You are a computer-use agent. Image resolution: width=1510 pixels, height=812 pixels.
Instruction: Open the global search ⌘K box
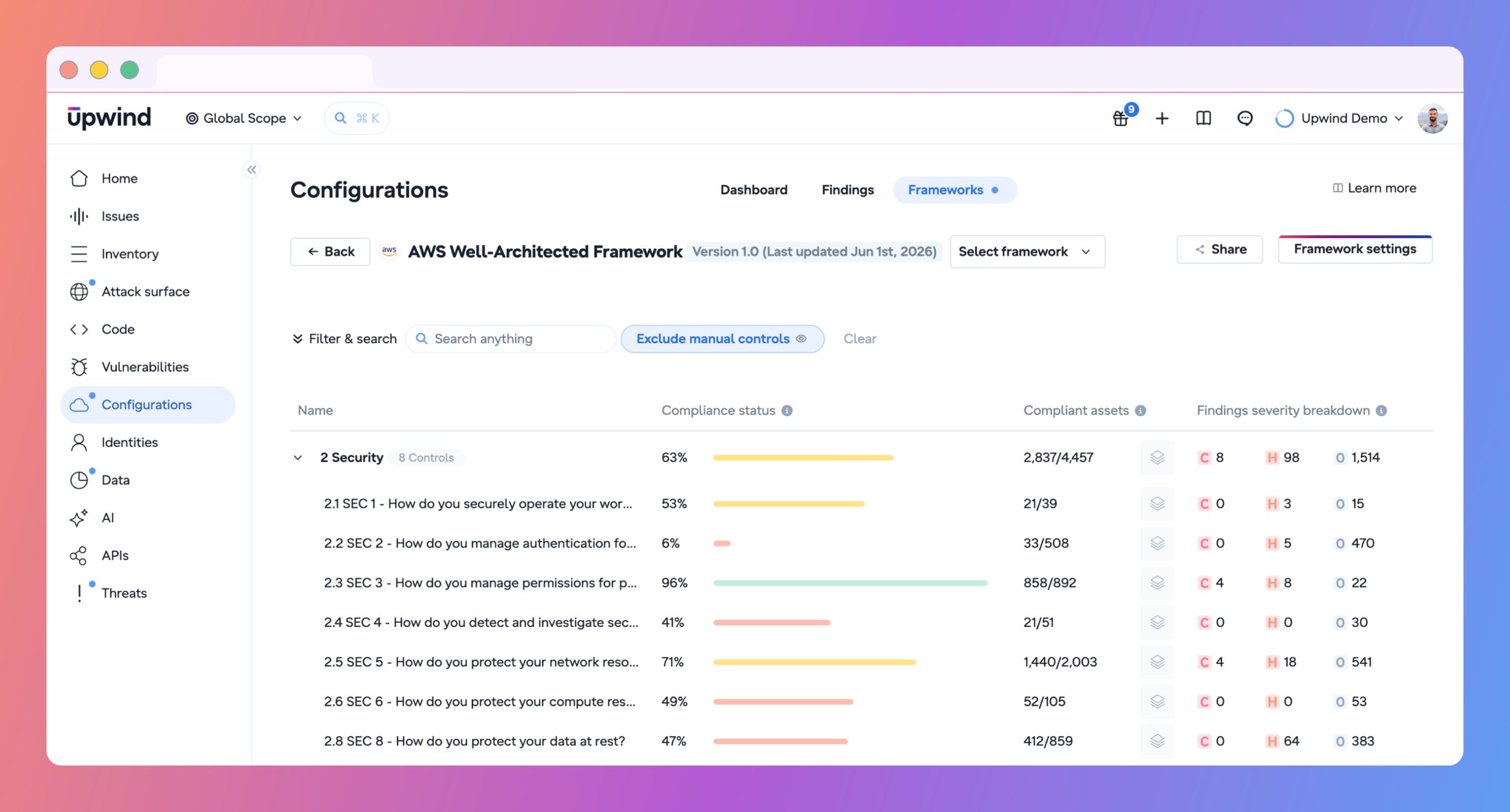click(357, 119)
